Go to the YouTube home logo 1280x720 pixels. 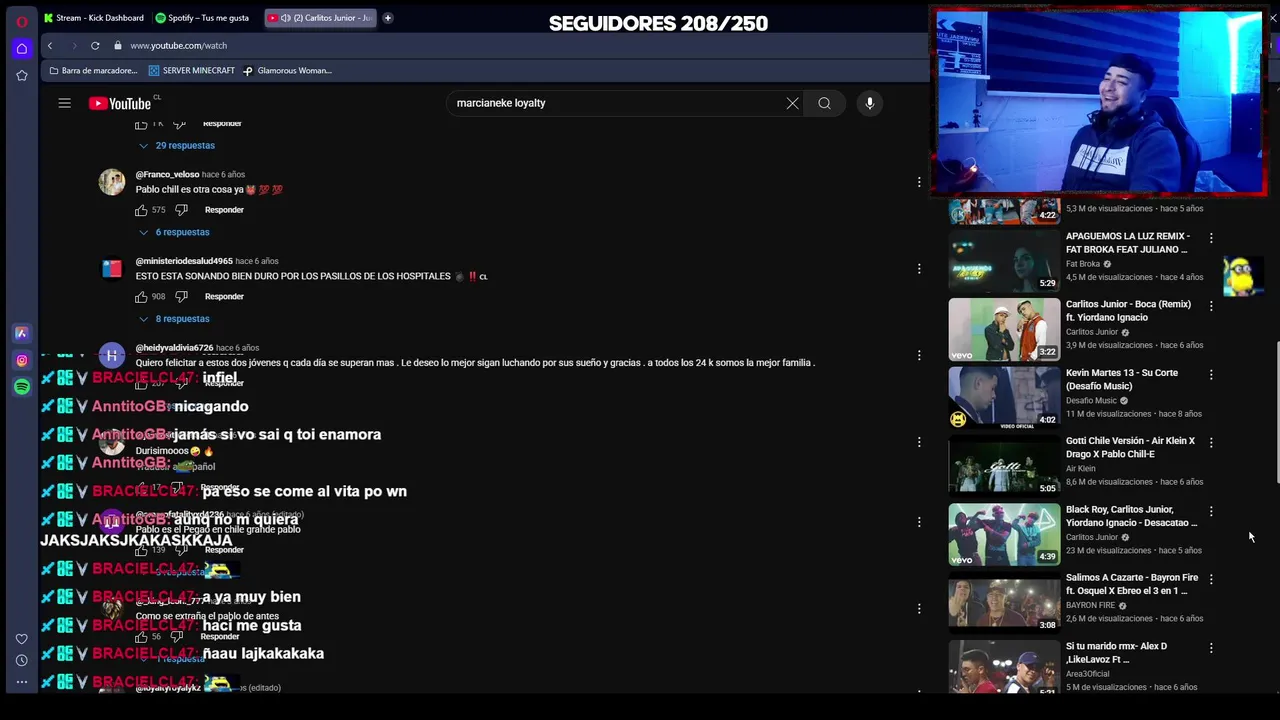(120, 103)
